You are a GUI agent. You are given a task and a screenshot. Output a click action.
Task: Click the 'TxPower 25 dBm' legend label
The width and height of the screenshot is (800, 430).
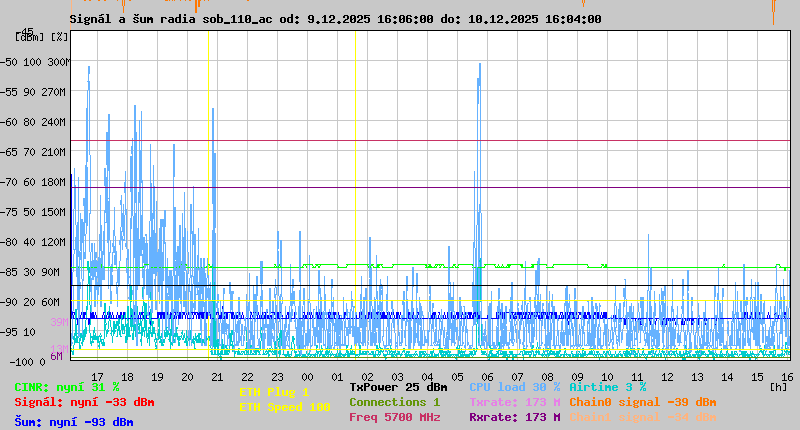click(x=398, y=387)
